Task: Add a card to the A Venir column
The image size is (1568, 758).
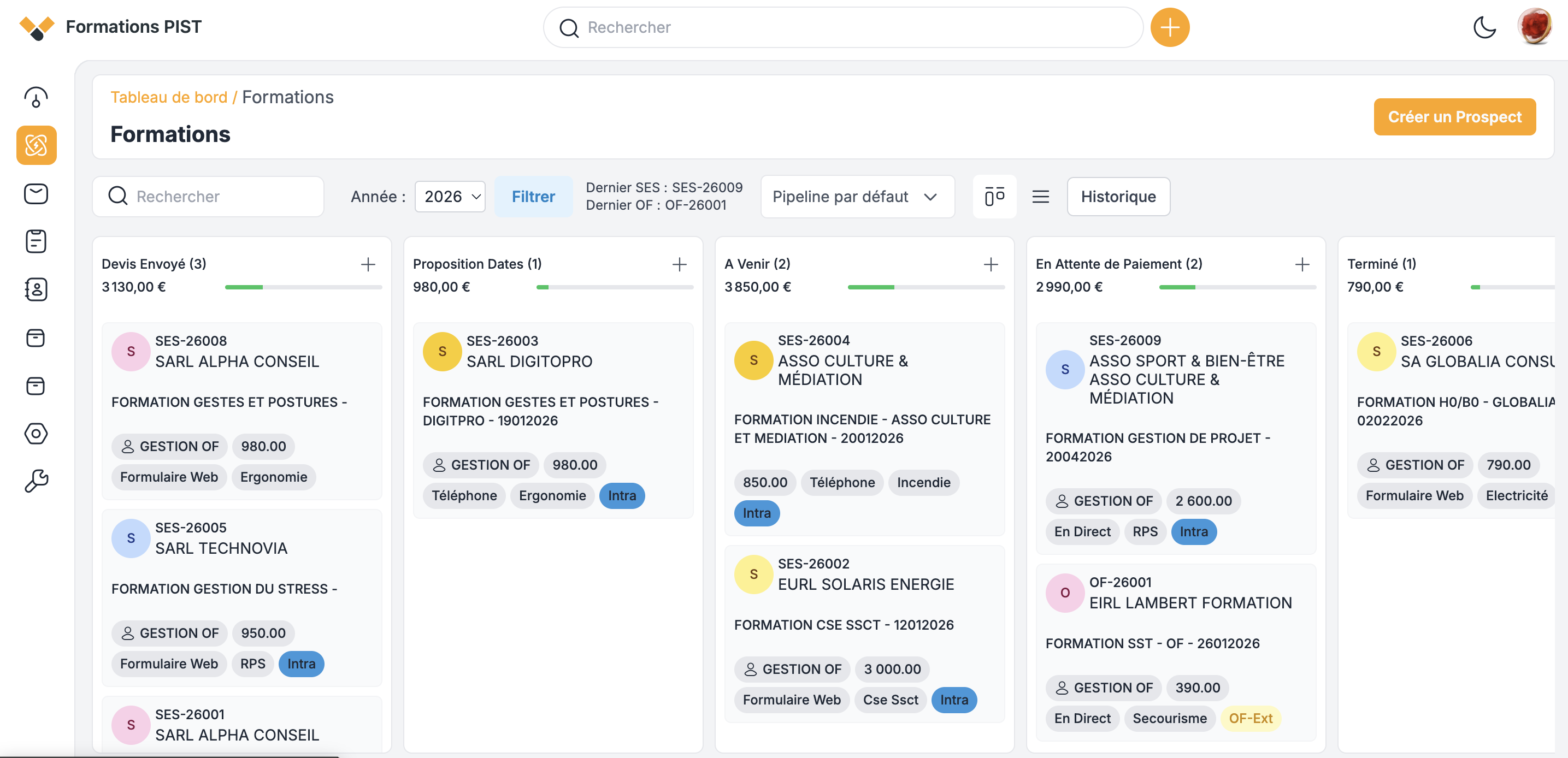Action: click(x=991, y=264)
